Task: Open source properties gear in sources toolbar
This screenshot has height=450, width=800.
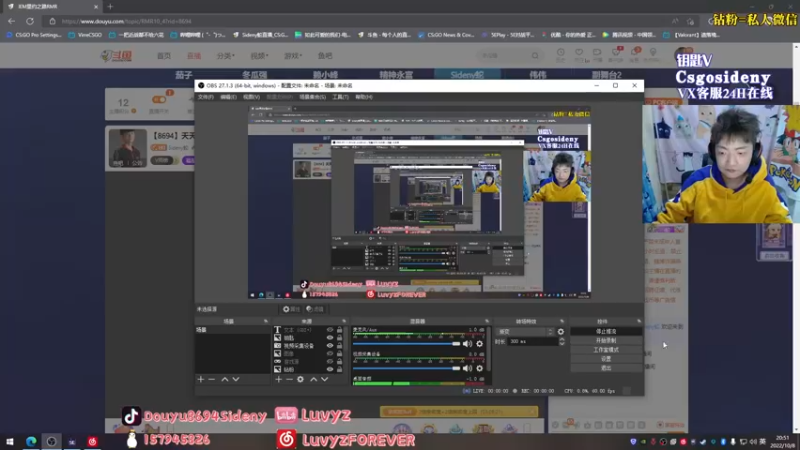Action: click(x=301, y=379)
